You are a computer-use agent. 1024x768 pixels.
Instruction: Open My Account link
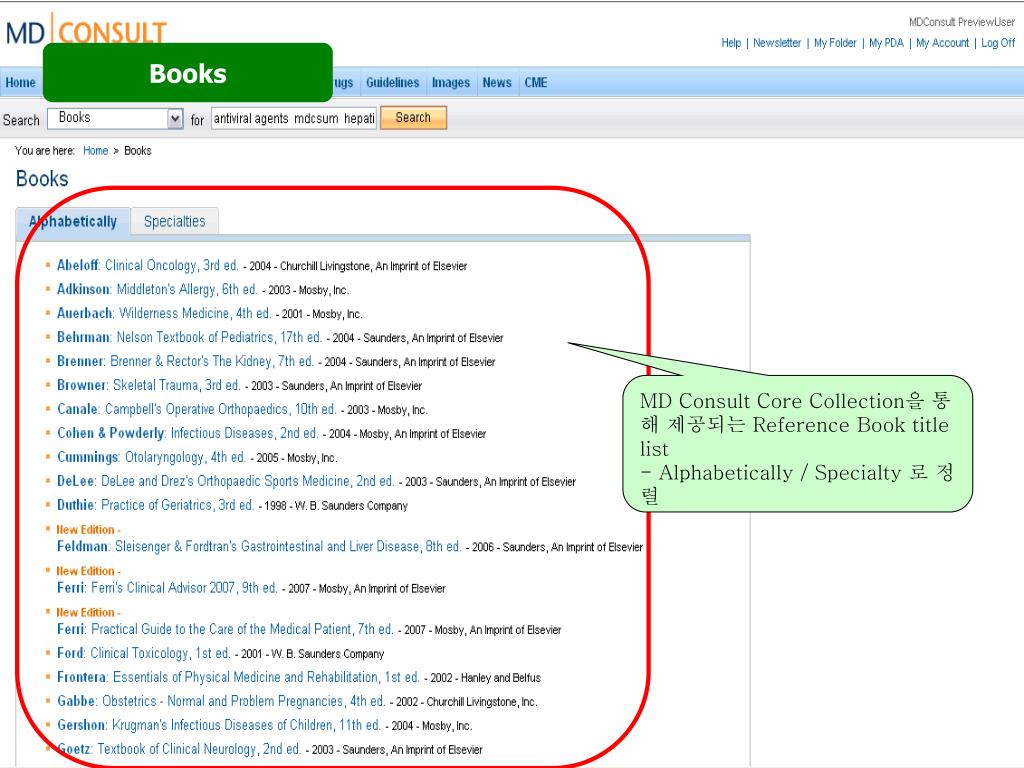[942, 43]
